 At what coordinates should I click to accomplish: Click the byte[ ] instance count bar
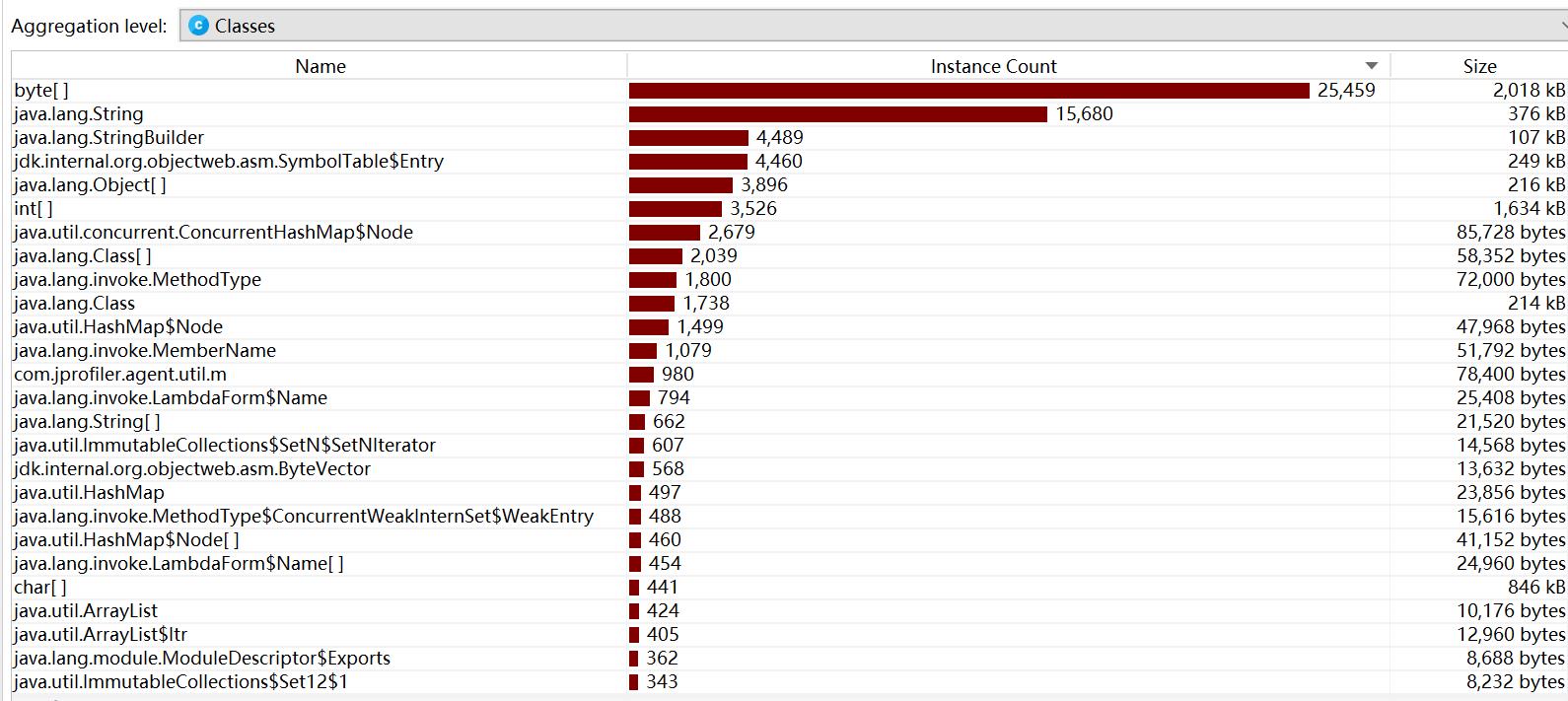pos(968,91)
